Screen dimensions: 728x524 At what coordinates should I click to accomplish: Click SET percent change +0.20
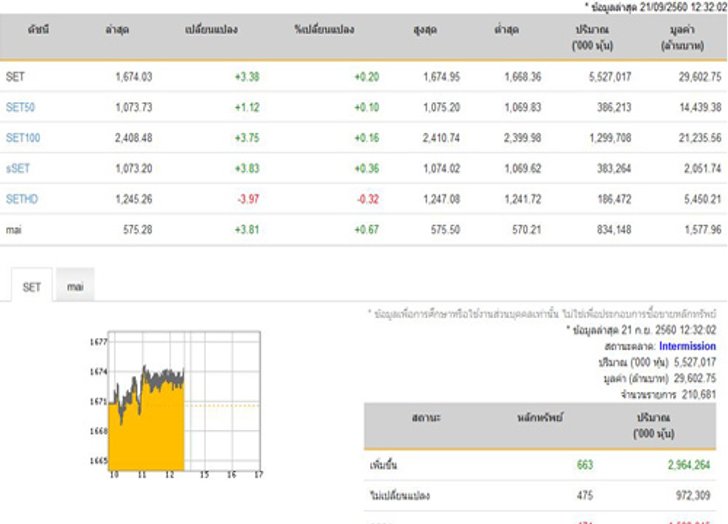367,77
